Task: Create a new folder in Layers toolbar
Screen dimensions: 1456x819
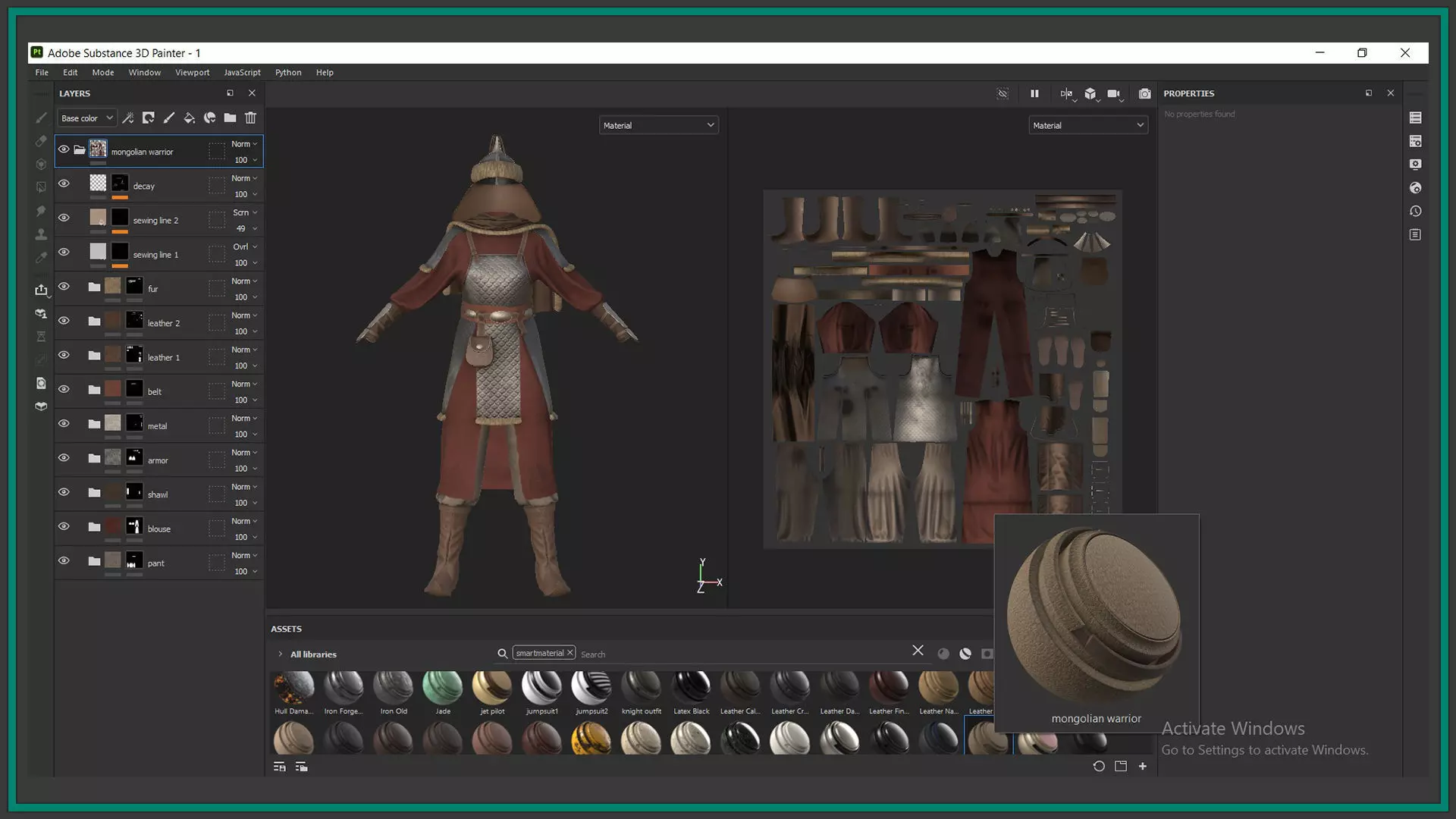Action: coord(230,118)
